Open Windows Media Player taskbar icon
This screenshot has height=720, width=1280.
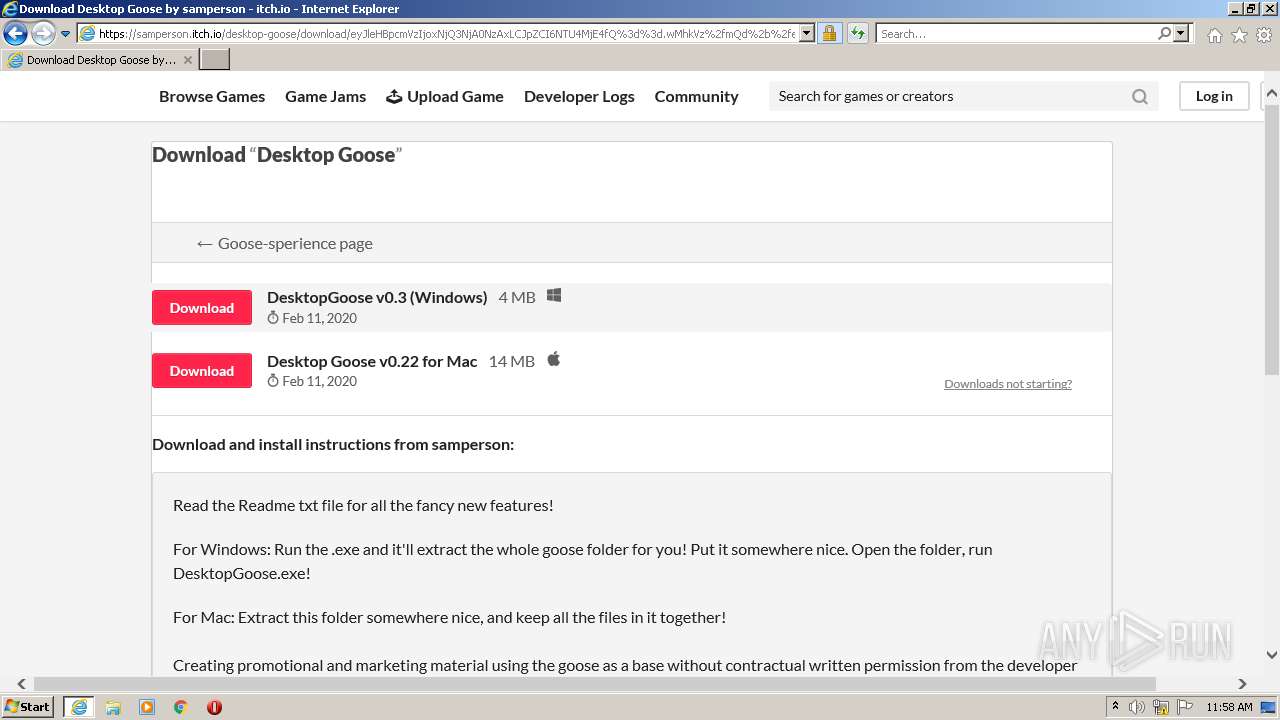coord(147,707)
